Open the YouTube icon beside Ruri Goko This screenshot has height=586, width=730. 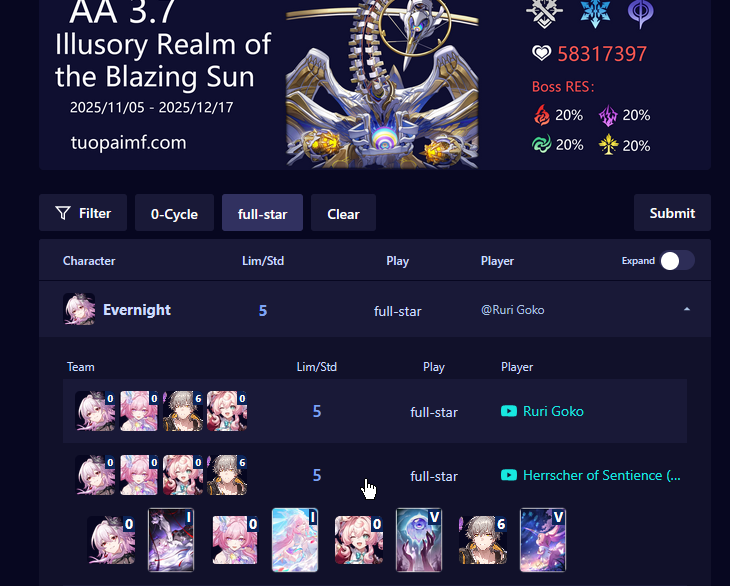(509, 411)
